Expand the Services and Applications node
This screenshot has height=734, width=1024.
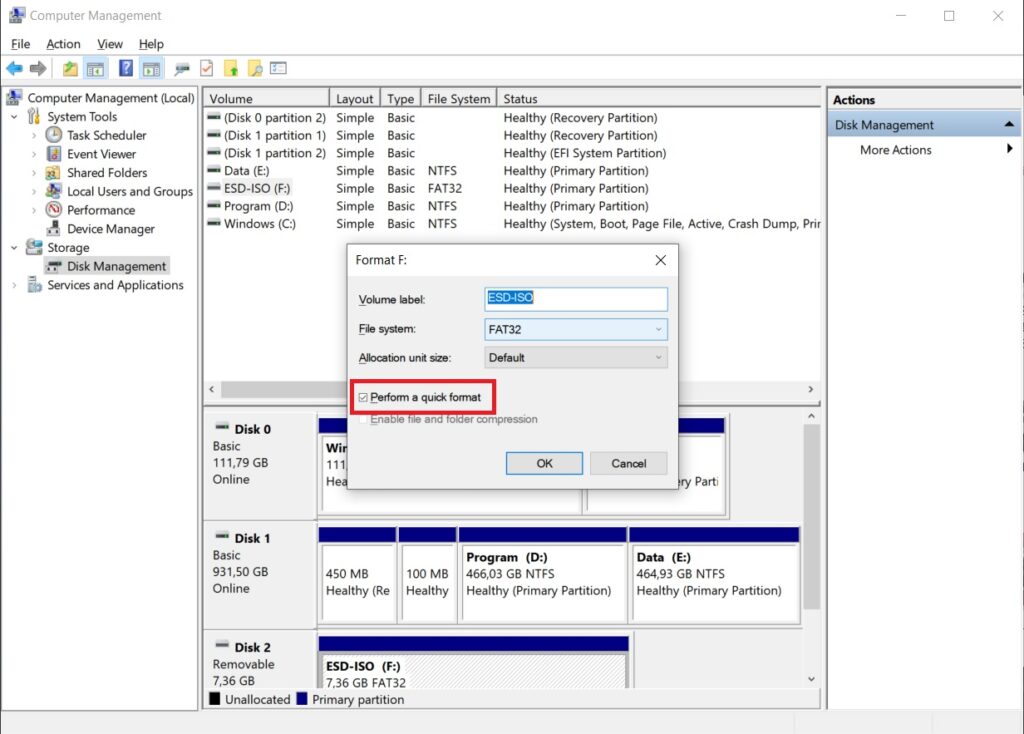tap(15, 285)
